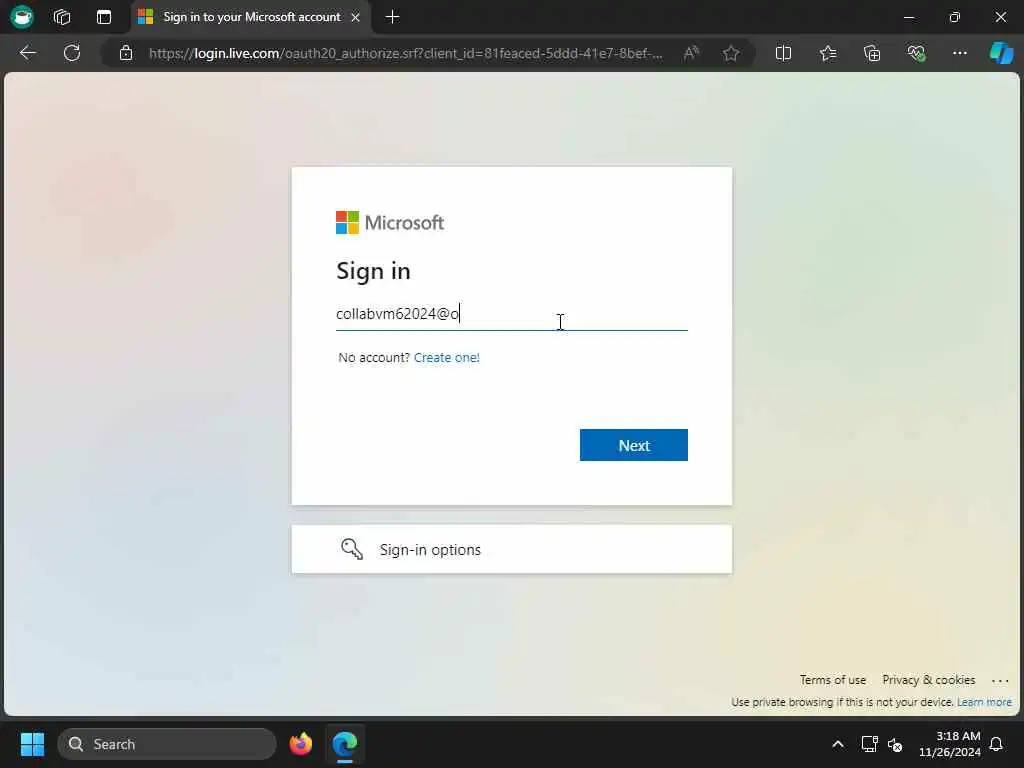Click Learn more about private browsing

[x=984, y=702]
